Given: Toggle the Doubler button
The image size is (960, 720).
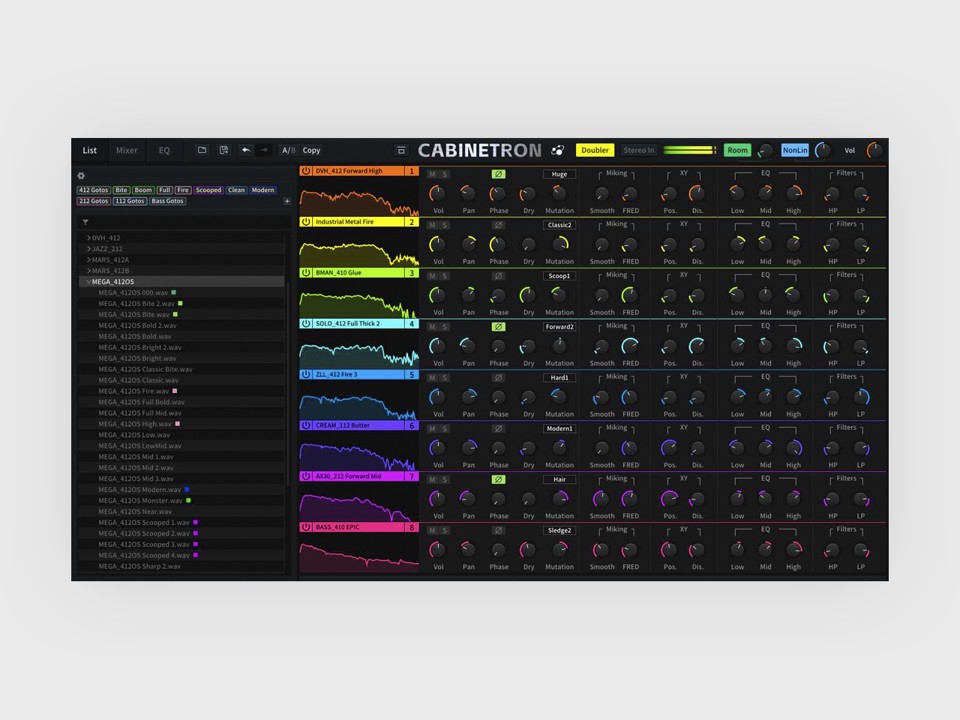Looking at the screenshot, I should coord(594,150).
